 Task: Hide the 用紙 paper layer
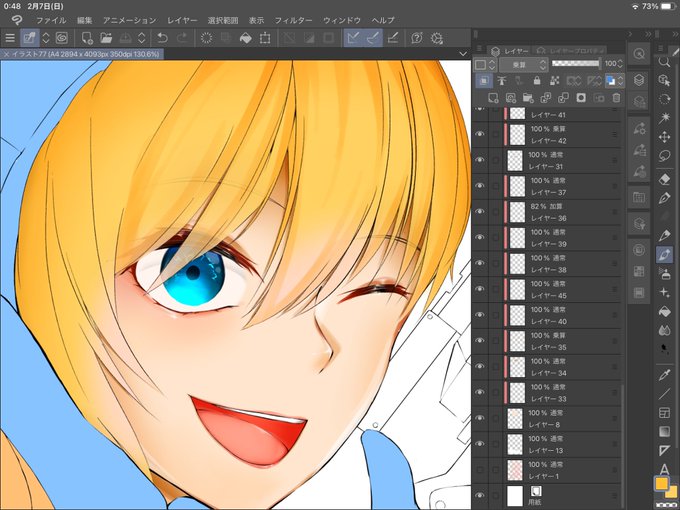point(479,495)
